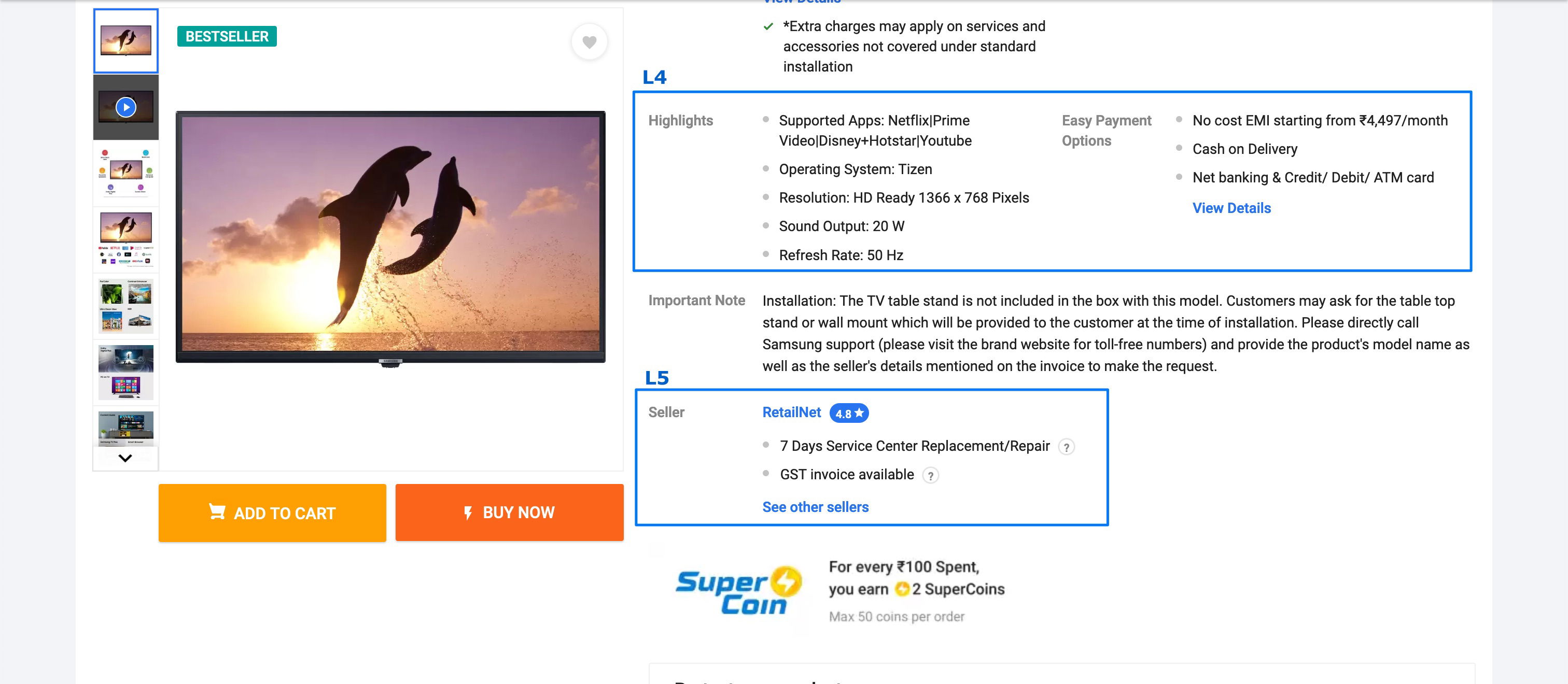This screenshot has width=1568, height=684.
Task: Click the SuperCoin logo
Action: (738, 591)
